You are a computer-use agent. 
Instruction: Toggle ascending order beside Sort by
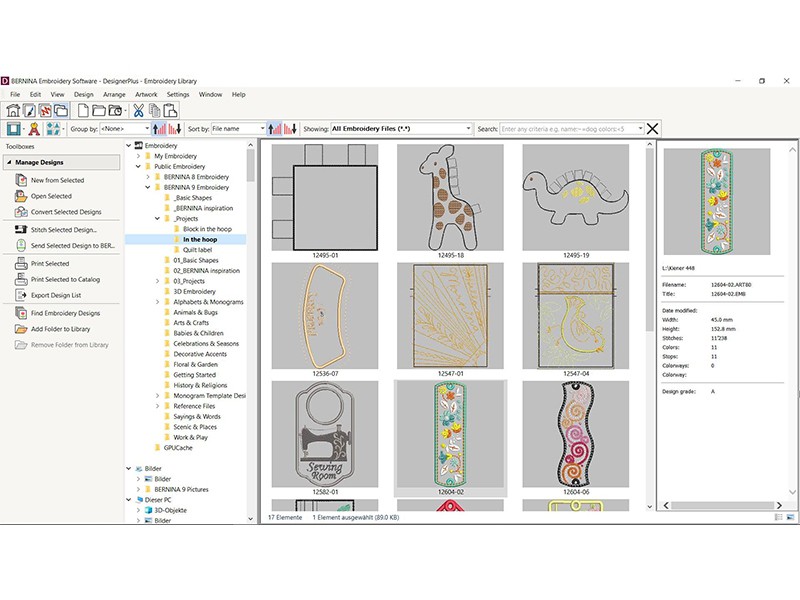[x=275, y=128]
